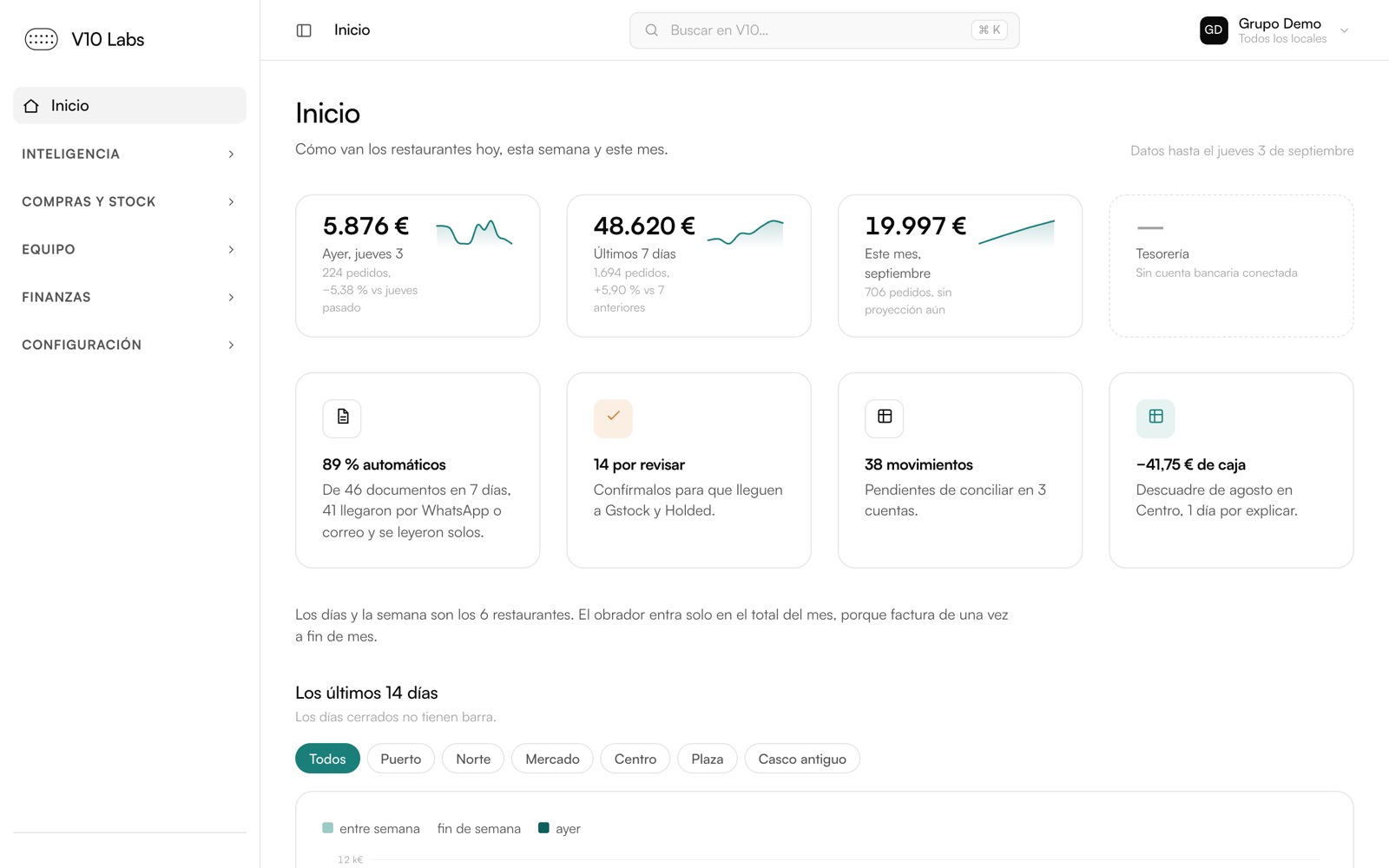Click the ⌘ K shortcut badge
Viewport: 1389px width, 868px height.
tap(990, 30)
